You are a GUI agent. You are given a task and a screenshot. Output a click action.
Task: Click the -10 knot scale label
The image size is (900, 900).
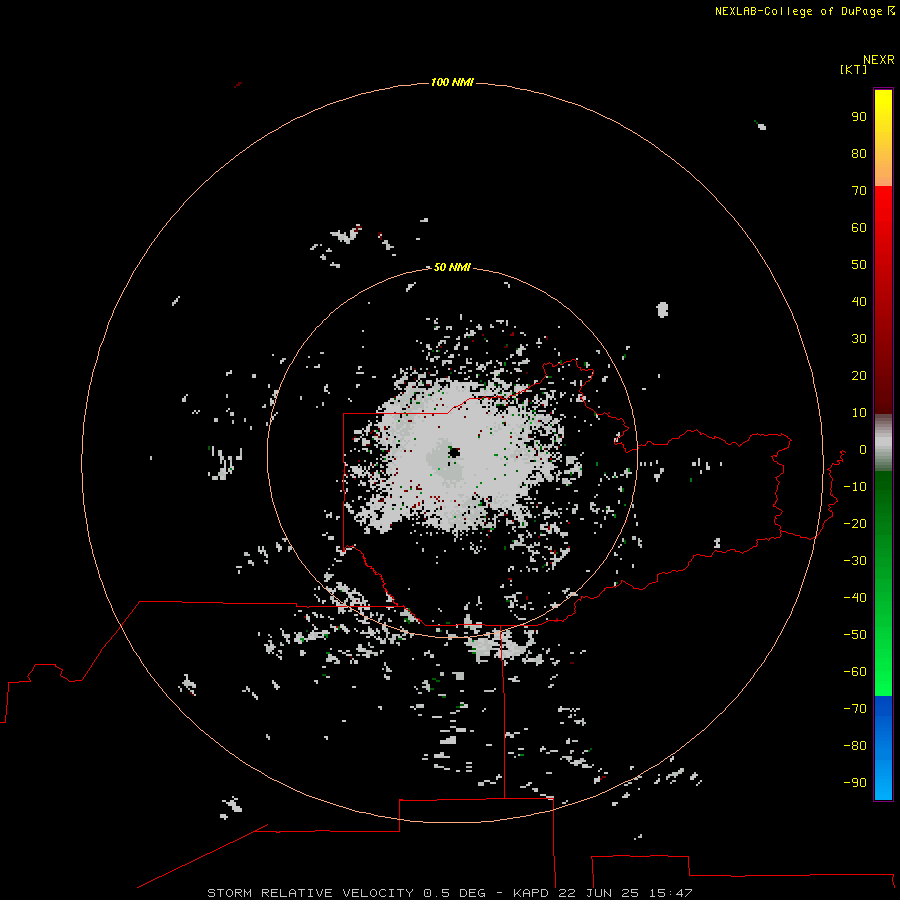click(855, 487)
